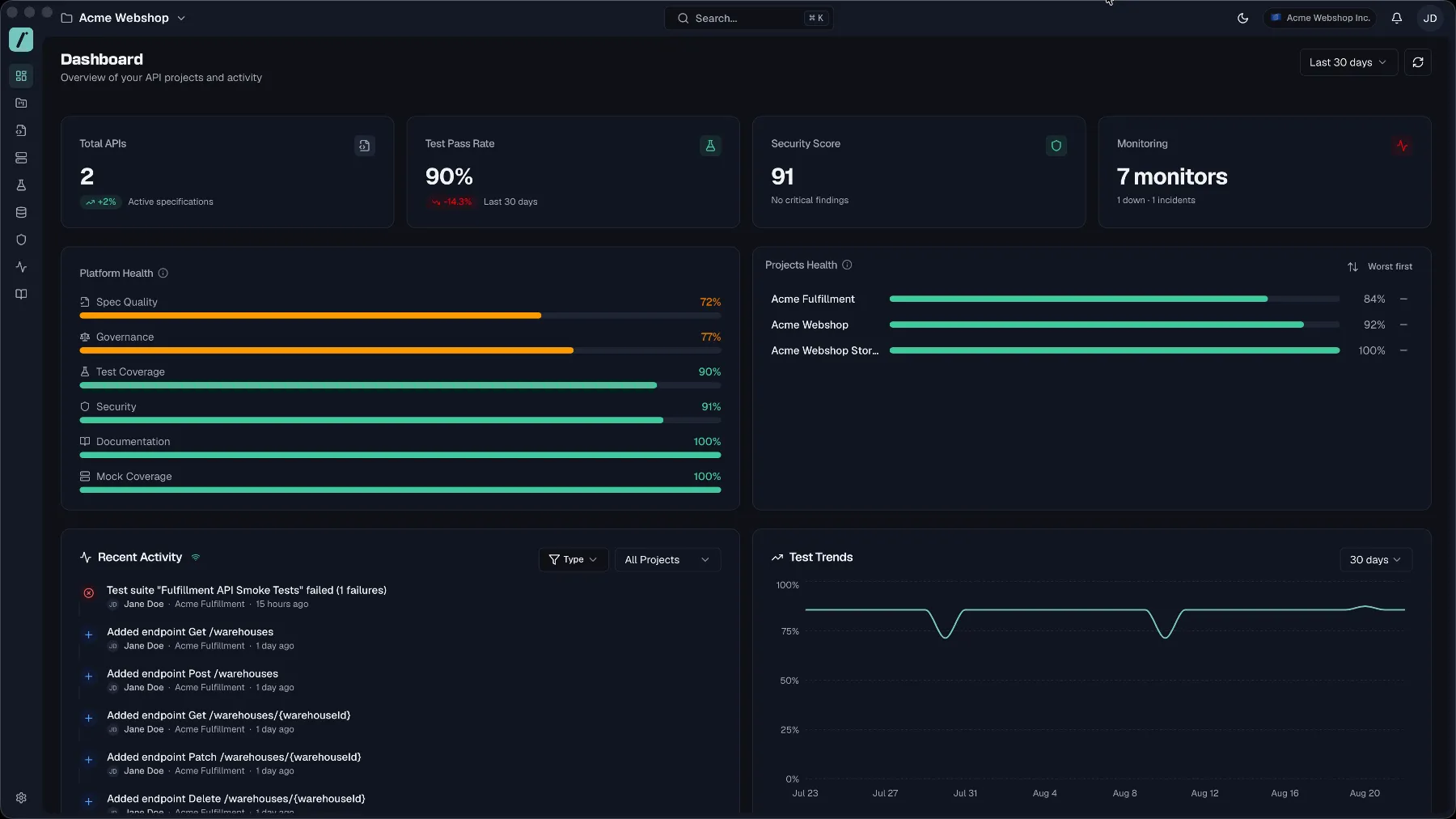Click the +2% trend badge
The height and width of the screenshot is (819, 1456).
click(100, 202)
